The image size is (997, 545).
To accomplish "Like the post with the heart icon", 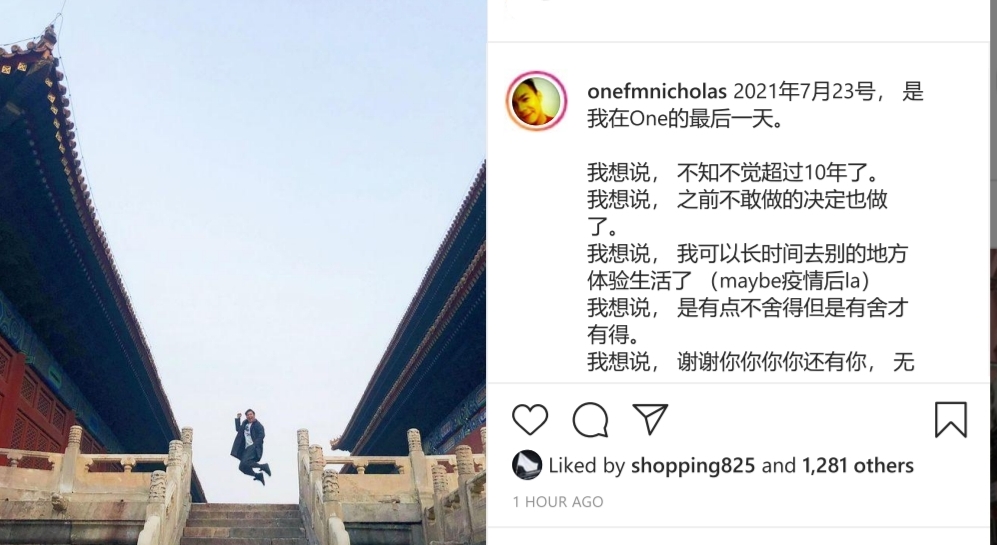I will (530, 420).
